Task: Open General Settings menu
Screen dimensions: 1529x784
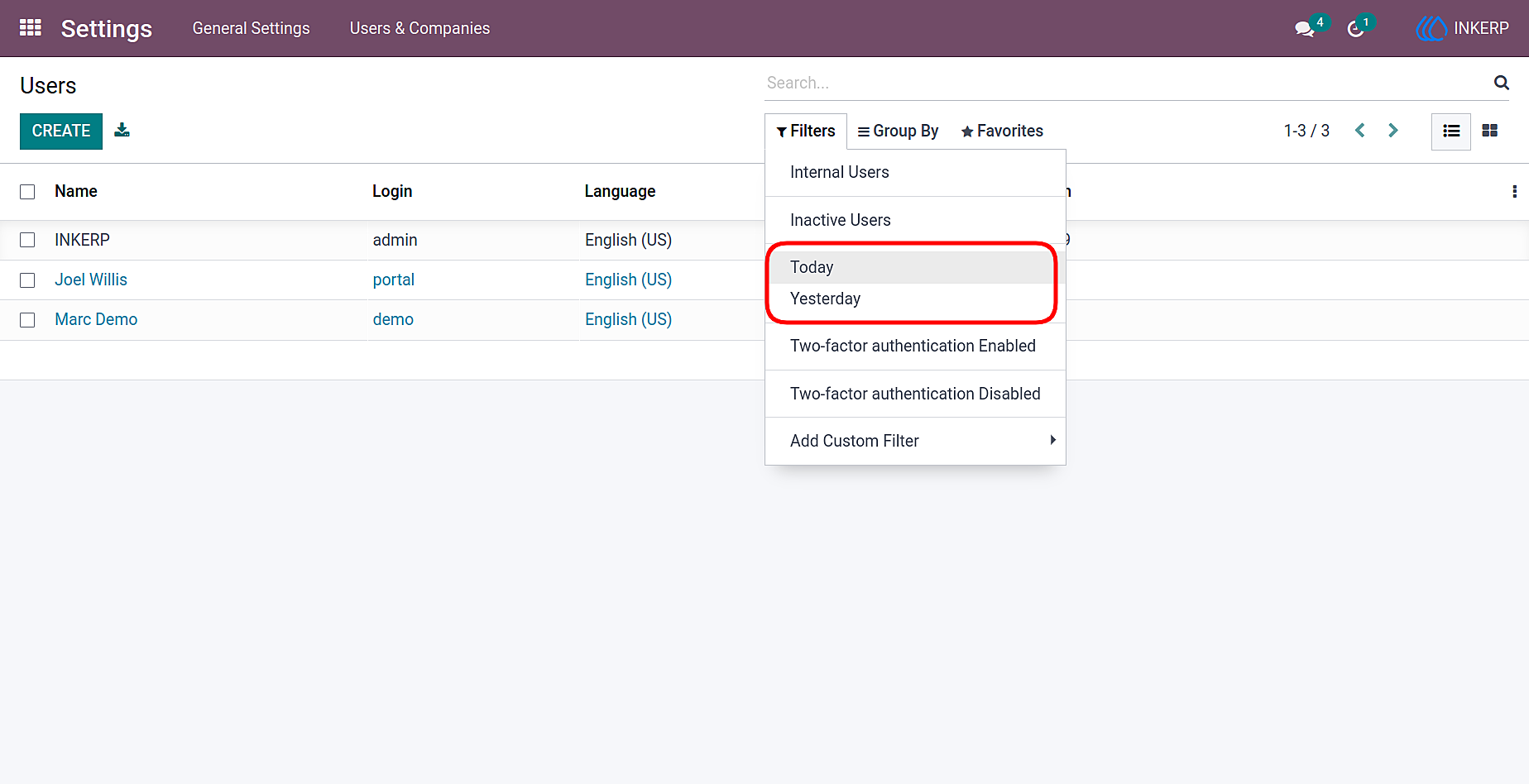Action: 251,28
